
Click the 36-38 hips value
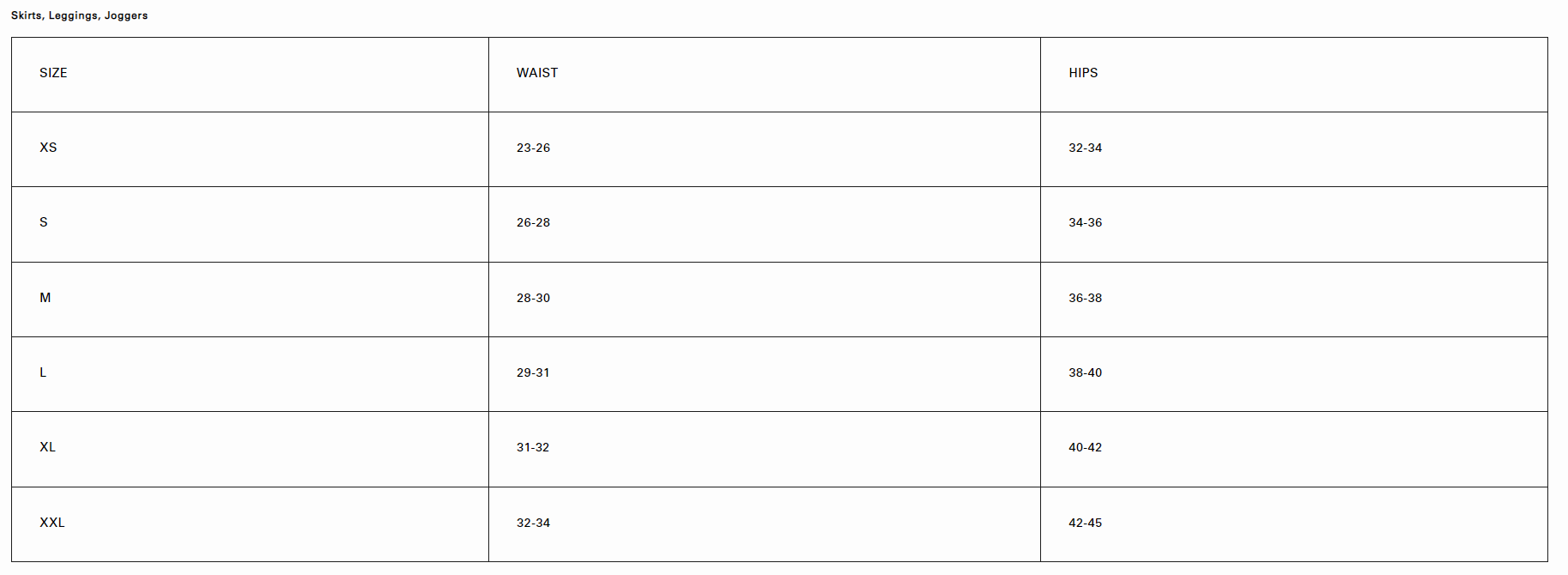pyautogui.click(x=1085, y=298)
